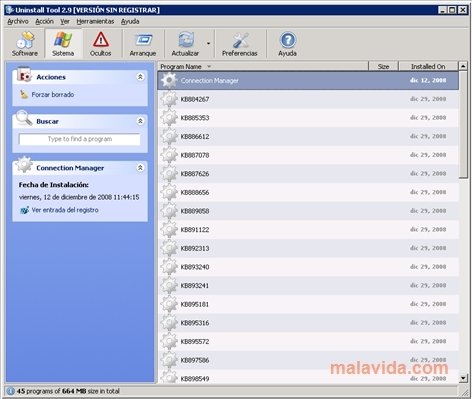472x399 pixels.
Task: Collapse the Connection Manager details panel
Action: 140,168
